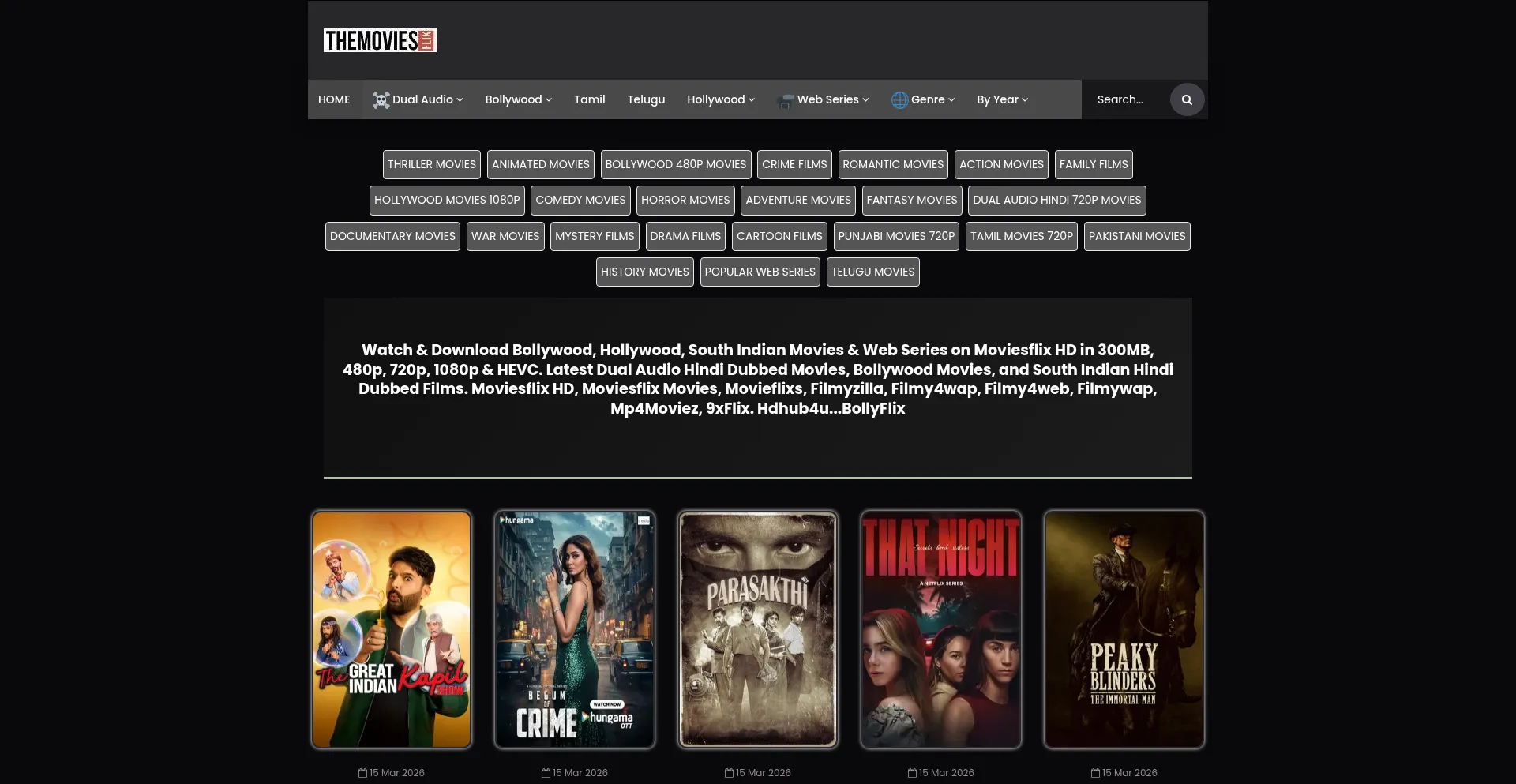Open DUAL AUDIO HINDI 720P MOVIES category
Screen dimensions: 1516x784
[1057, 201]
